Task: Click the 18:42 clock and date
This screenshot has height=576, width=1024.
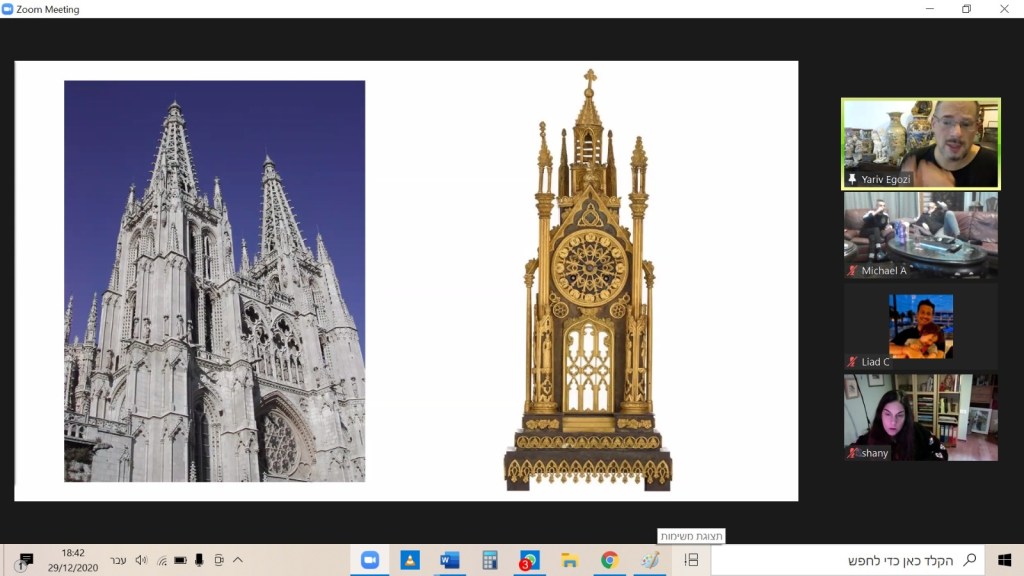Action: click(73, 560)
